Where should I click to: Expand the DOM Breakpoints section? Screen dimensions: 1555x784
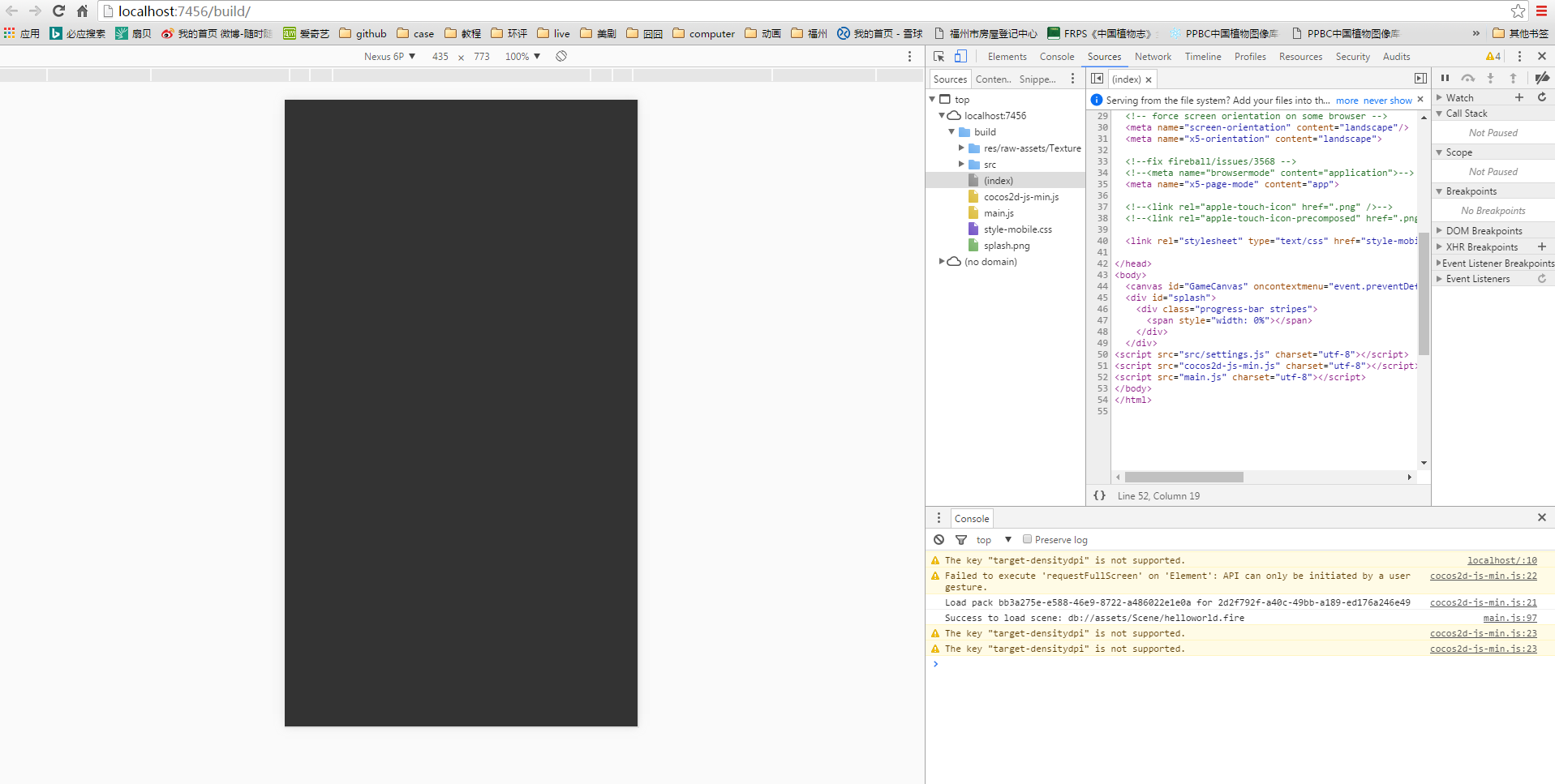click(1484, 230)
